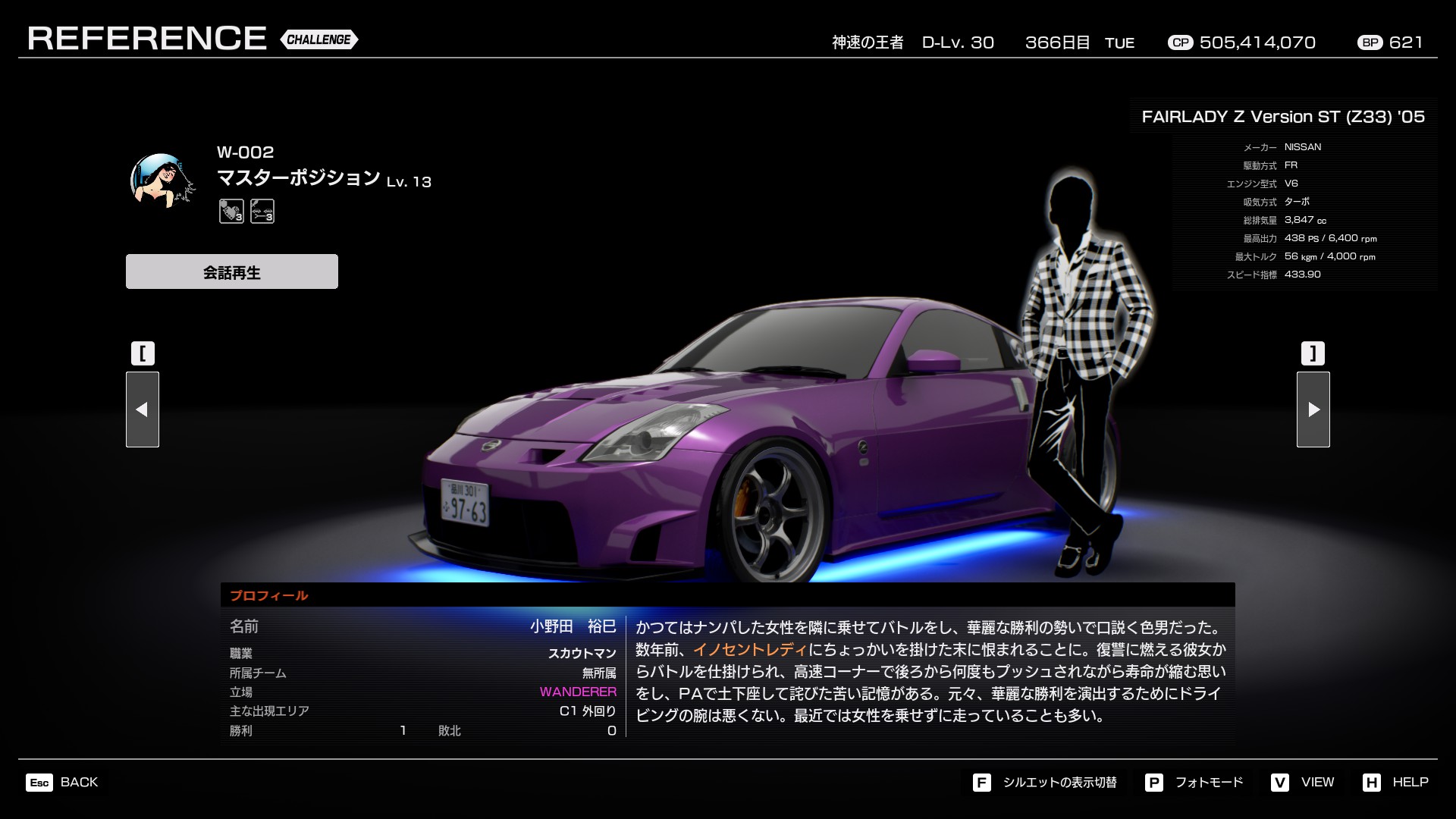
Task: Click the right bracket key hint
Action: point(1313,353)
